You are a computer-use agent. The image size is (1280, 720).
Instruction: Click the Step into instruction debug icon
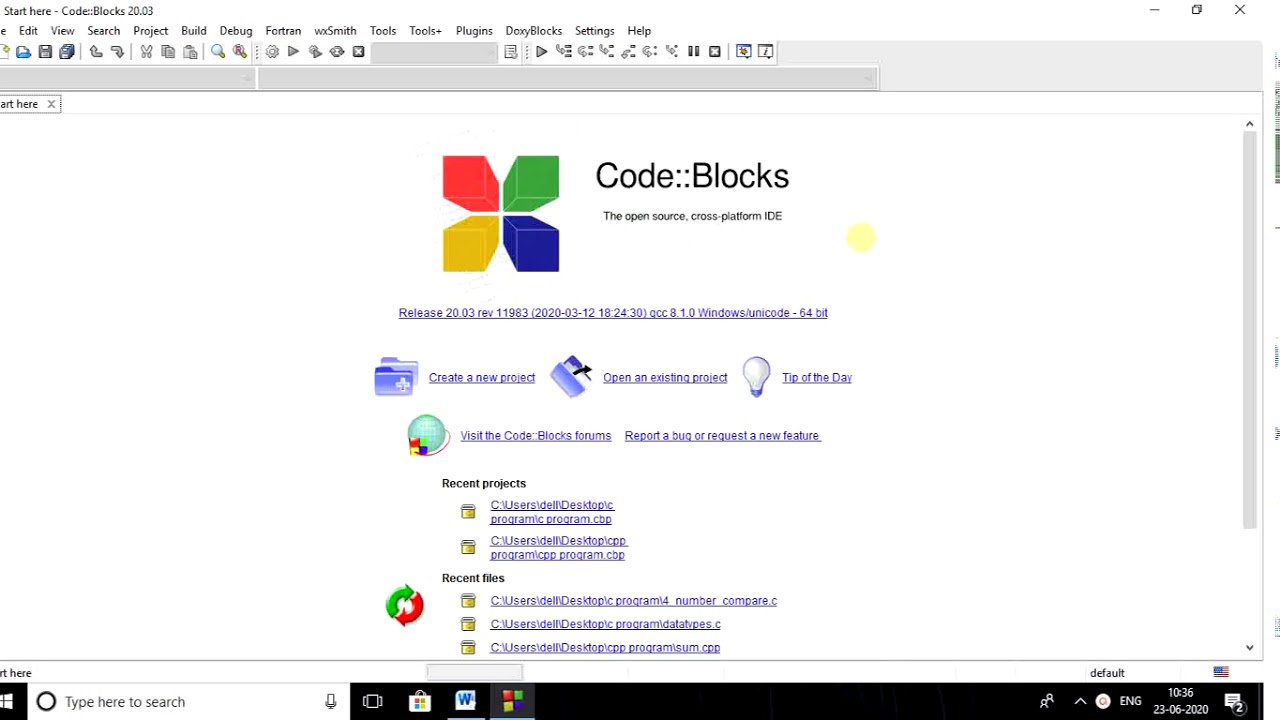[671, 52]
